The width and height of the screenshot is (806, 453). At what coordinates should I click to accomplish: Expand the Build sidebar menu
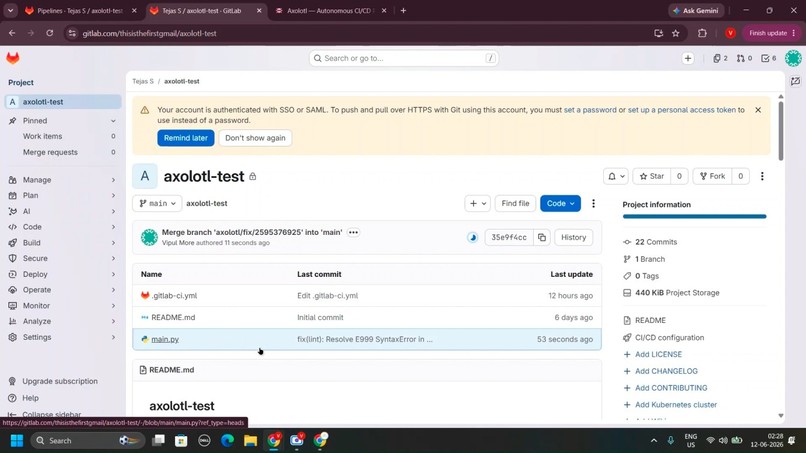click(x=63, y=243)
